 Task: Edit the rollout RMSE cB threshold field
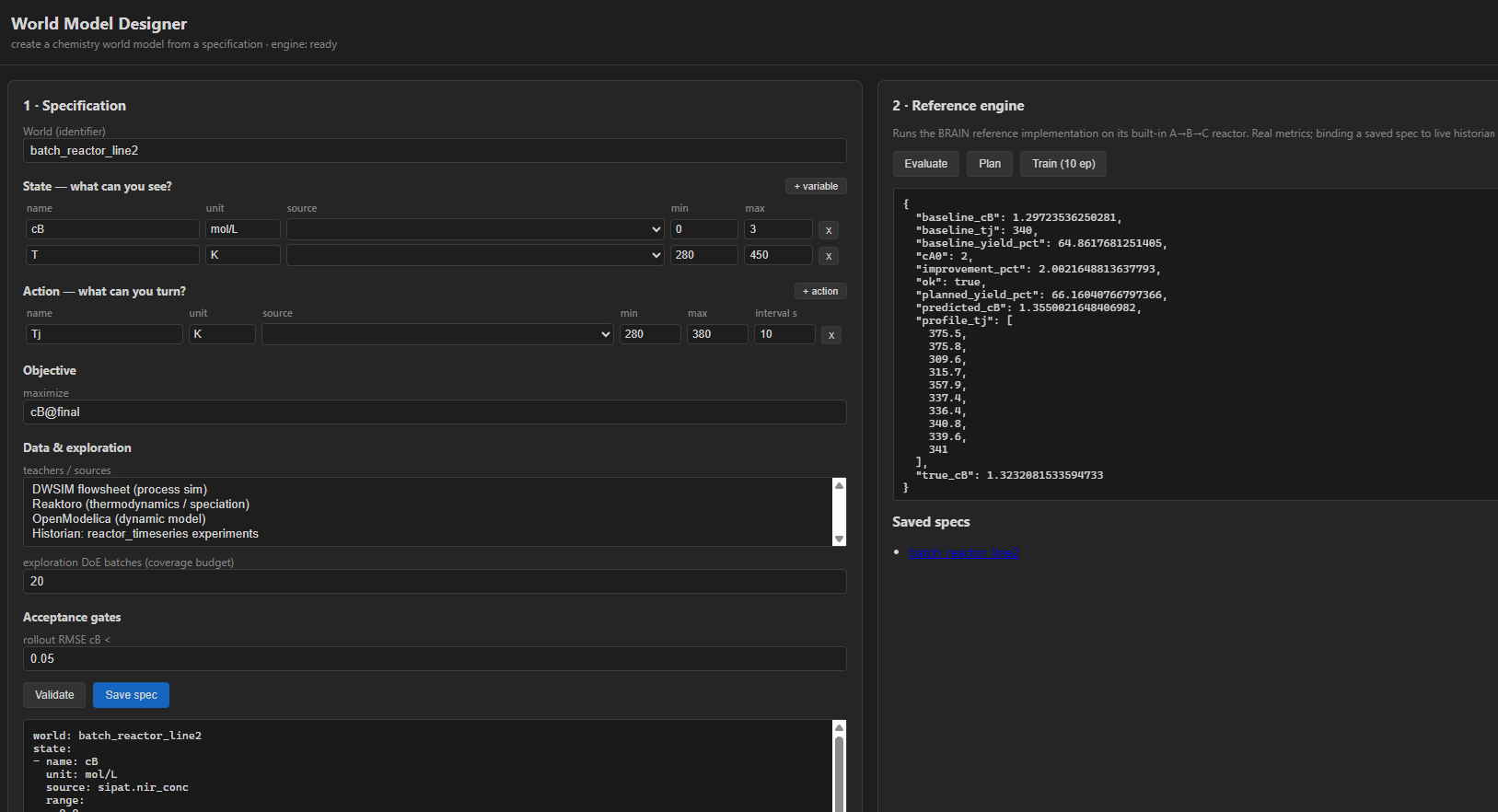point(435,659)
